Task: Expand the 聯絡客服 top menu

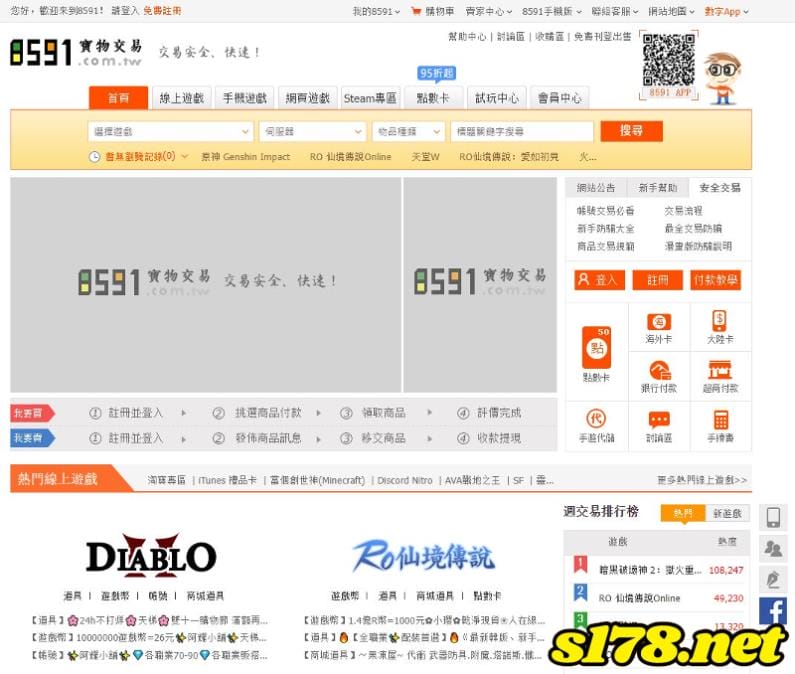Action: tap(615, 11)
